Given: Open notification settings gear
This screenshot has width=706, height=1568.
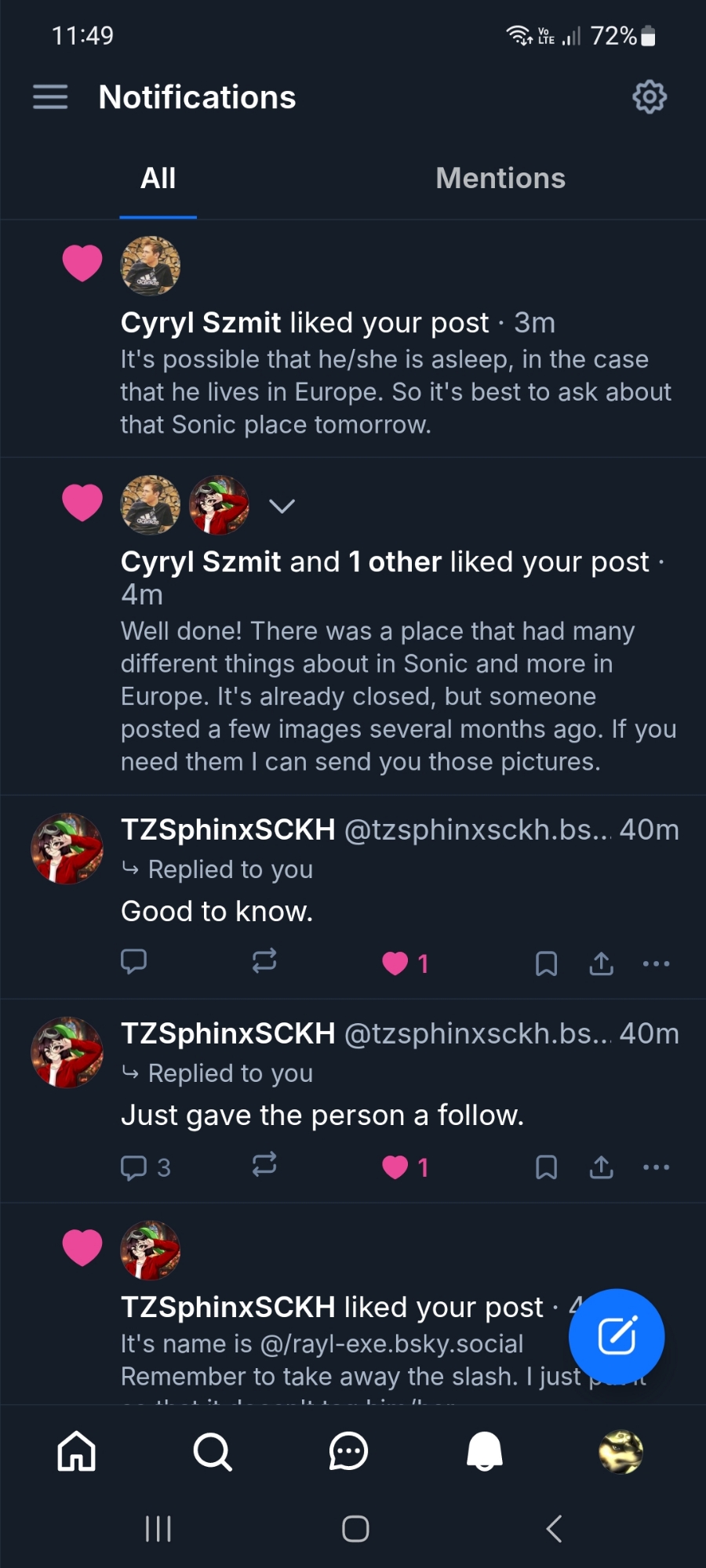Looking at the screenshot, I should [x=649, y=97].
